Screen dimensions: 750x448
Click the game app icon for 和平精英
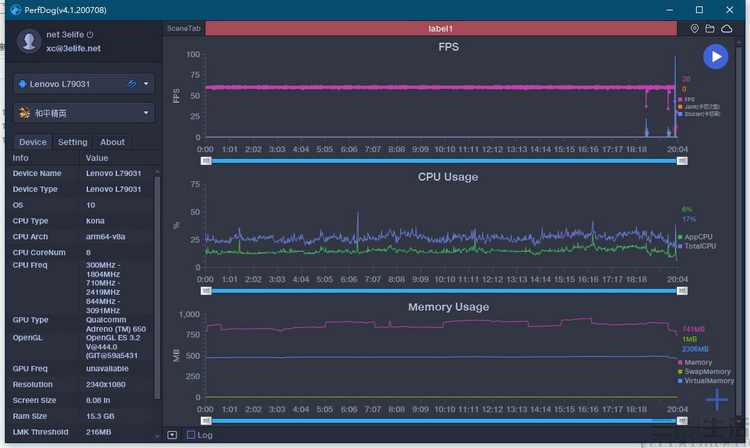coord(24,113)
